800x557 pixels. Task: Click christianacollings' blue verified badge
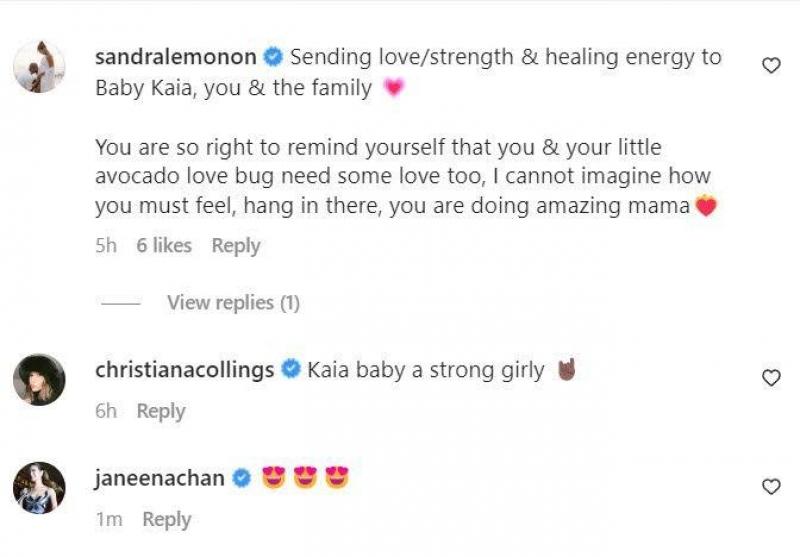pos(291,370)
